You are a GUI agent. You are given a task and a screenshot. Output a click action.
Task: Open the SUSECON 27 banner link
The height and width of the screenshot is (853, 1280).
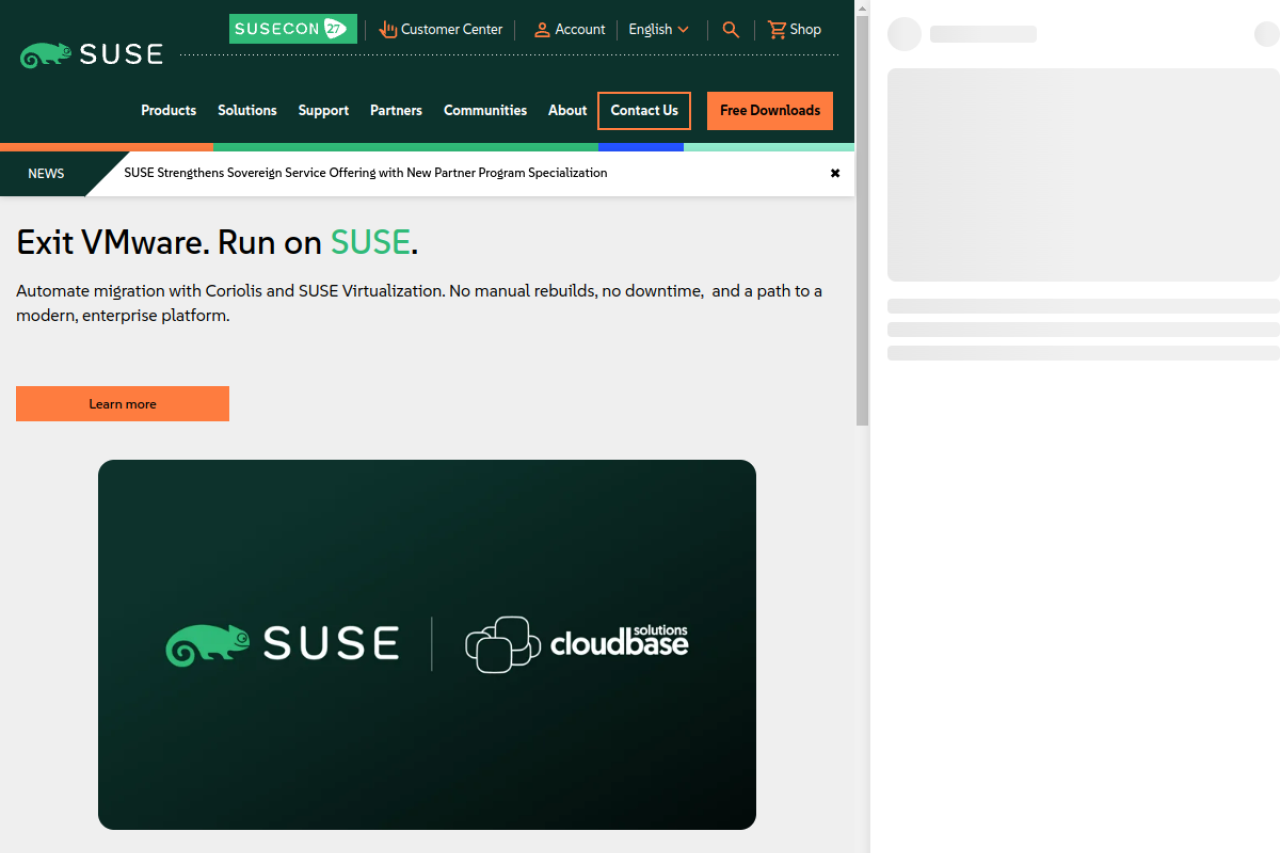tap(293, 29)
